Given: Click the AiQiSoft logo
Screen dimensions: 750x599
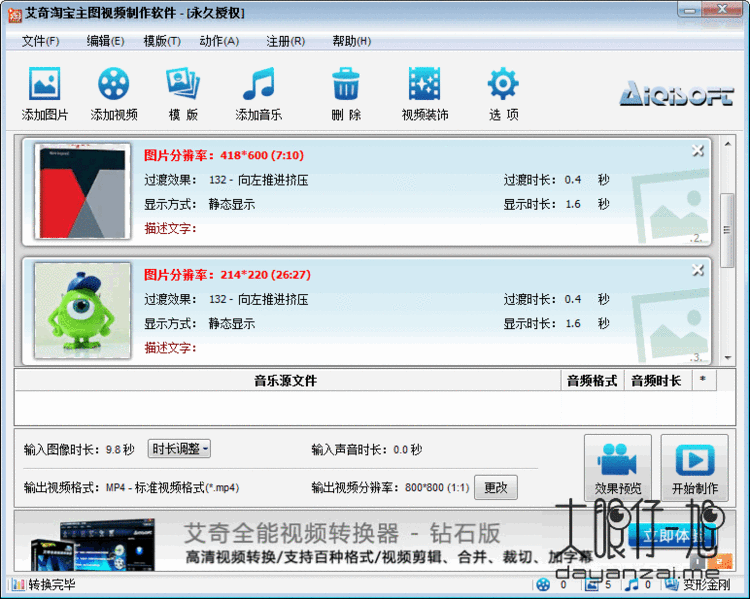Looking at the screenshot, I should click(x=676, y=93).
